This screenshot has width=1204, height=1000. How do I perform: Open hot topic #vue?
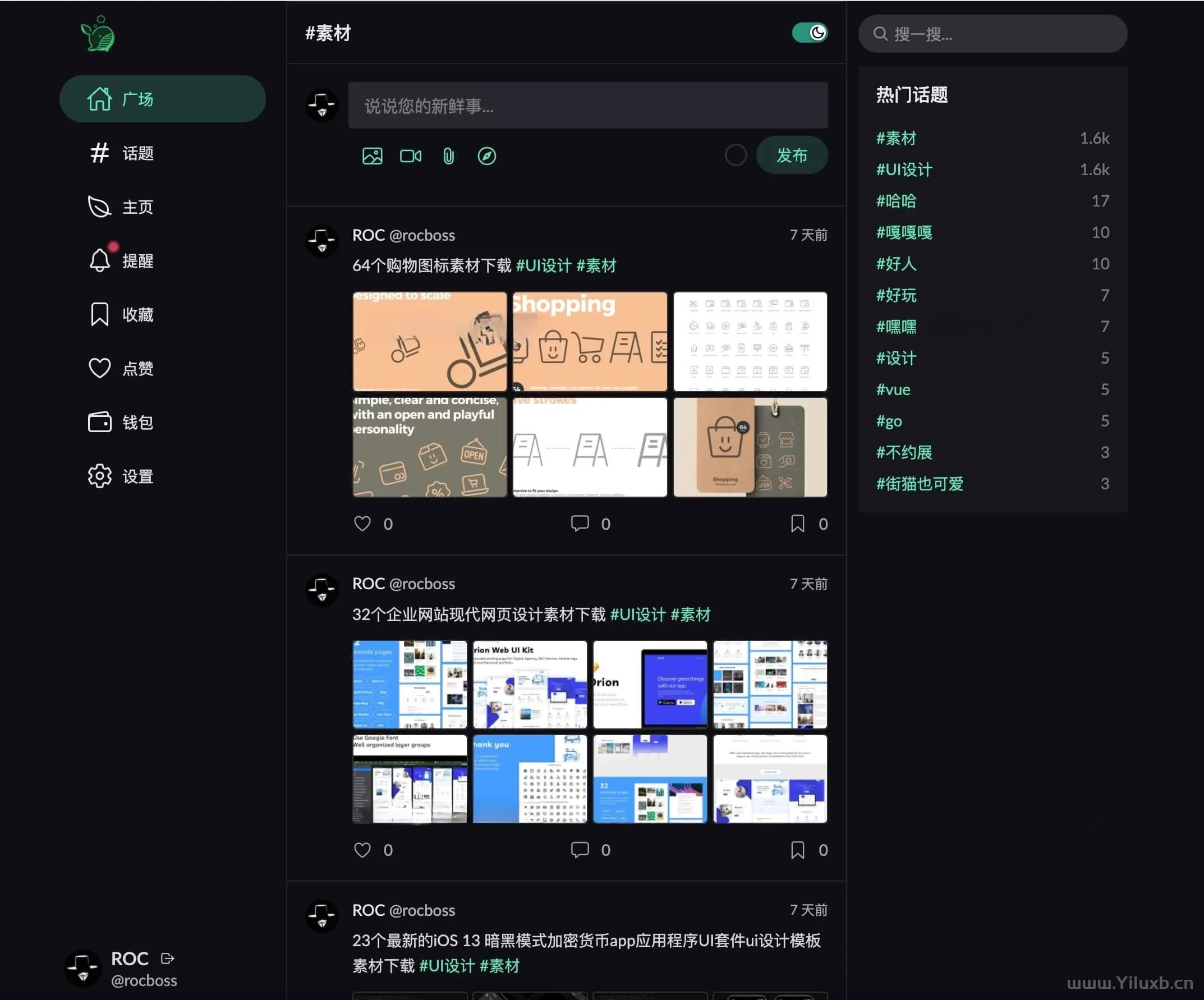[893, 390]
